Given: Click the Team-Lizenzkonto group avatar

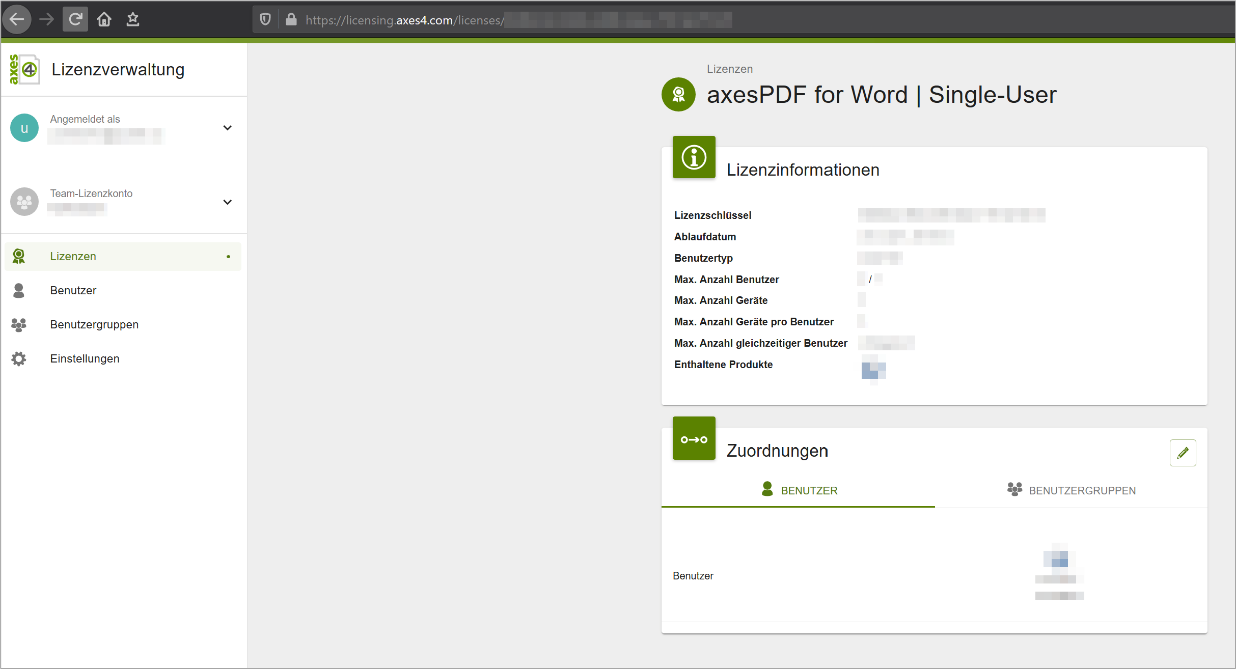Looking at the screenshot, I should [24, 202].
